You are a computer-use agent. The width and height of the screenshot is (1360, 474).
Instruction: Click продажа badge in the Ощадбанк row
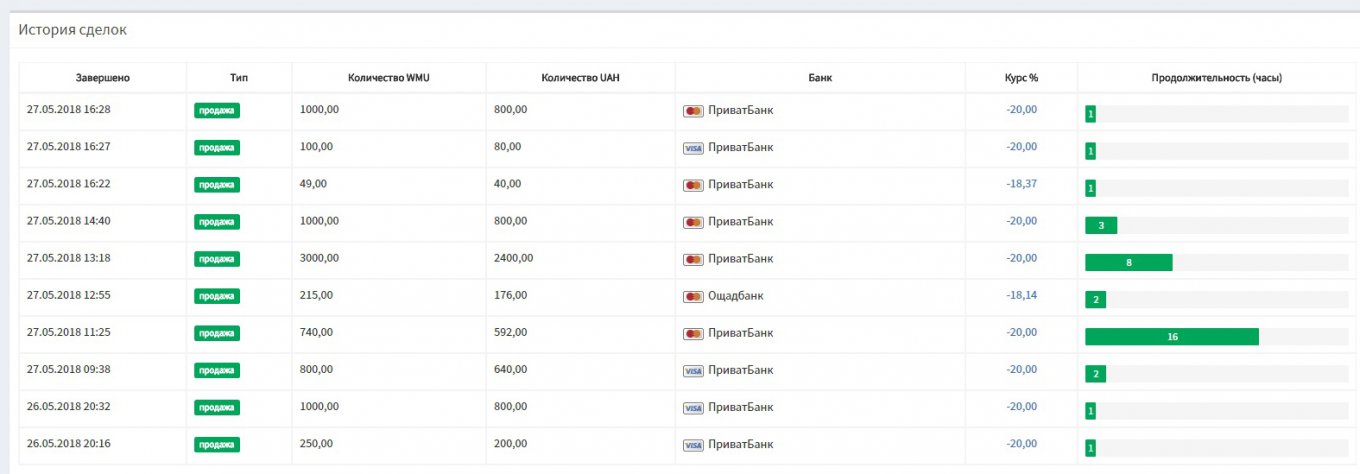(217, 296)
